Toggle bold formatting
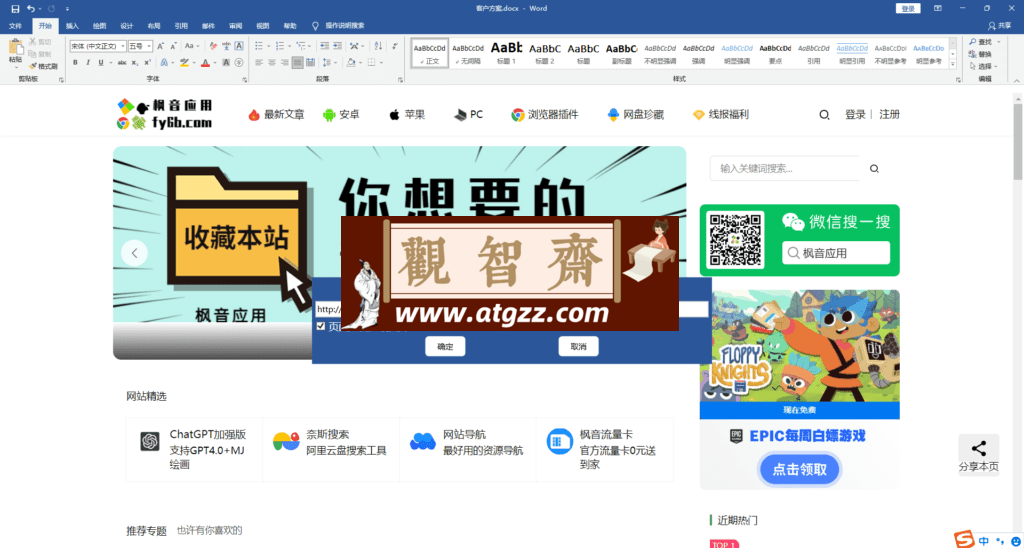The height and width of the screenshot is (548, 1024). point(75,63)
